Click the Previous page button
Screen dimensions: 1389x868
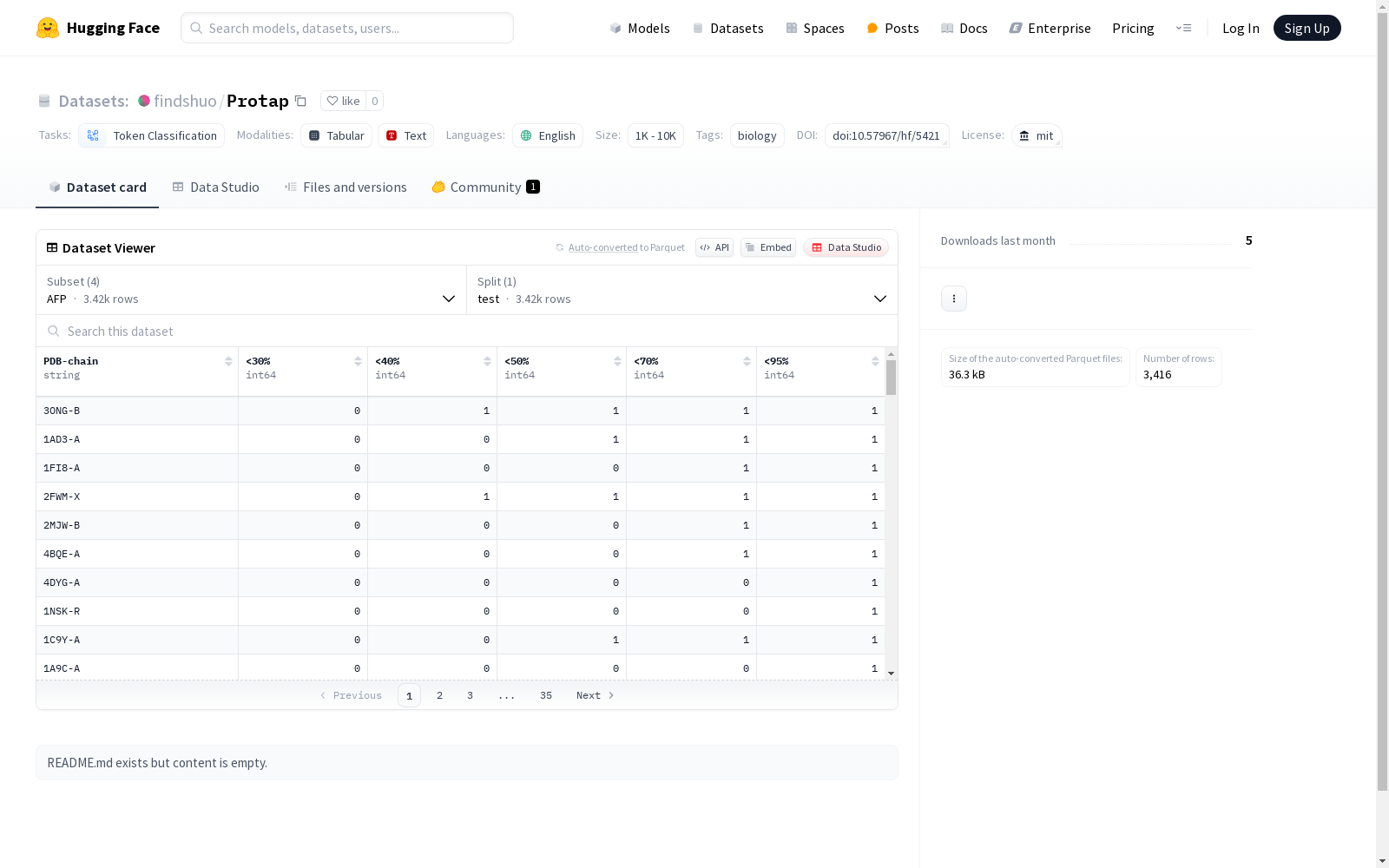tap(351, 695)
